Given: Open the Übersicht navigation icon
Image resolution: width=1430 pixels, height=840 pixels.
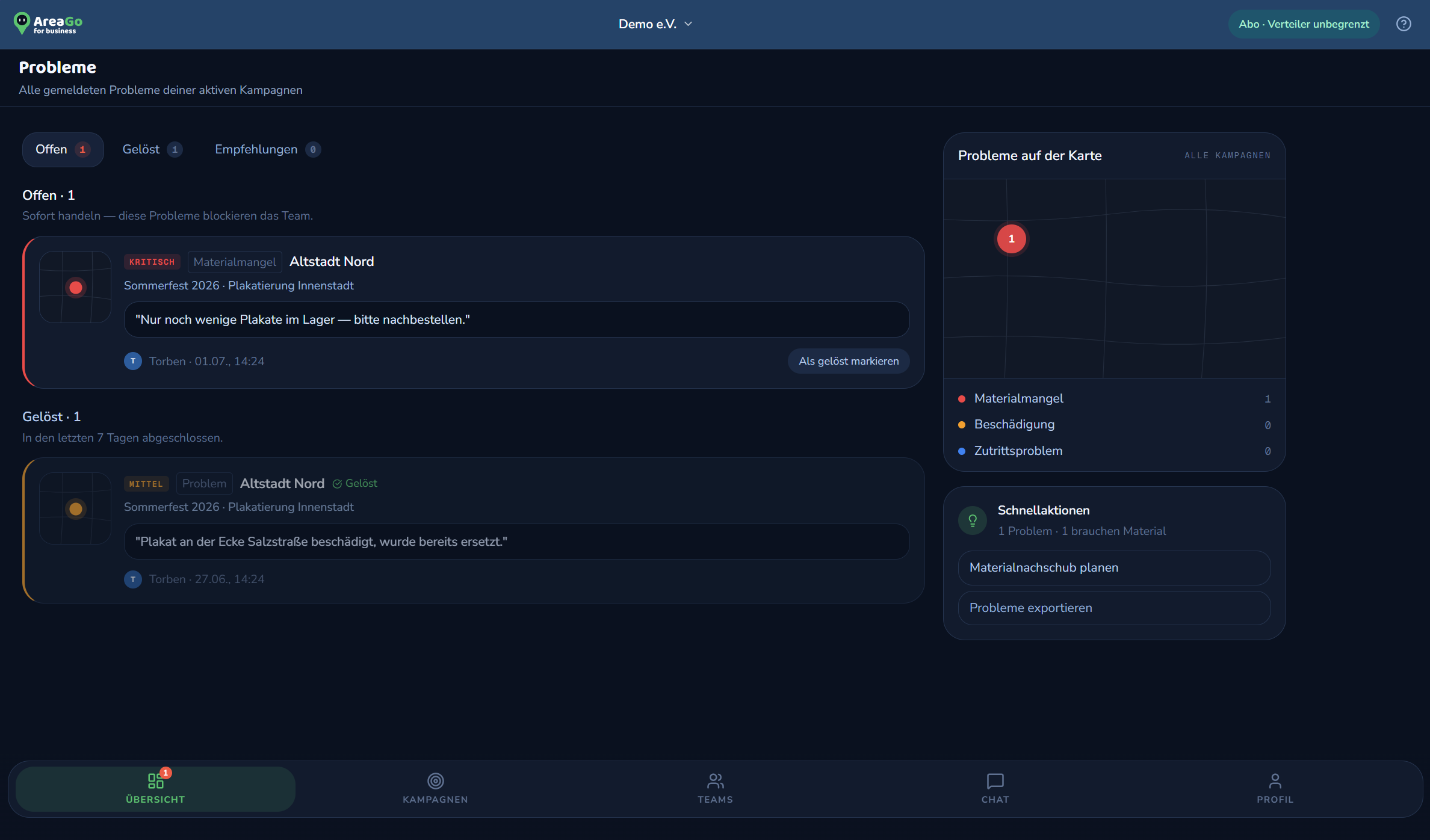Looking at the screenshot, I should pos(155,781).
